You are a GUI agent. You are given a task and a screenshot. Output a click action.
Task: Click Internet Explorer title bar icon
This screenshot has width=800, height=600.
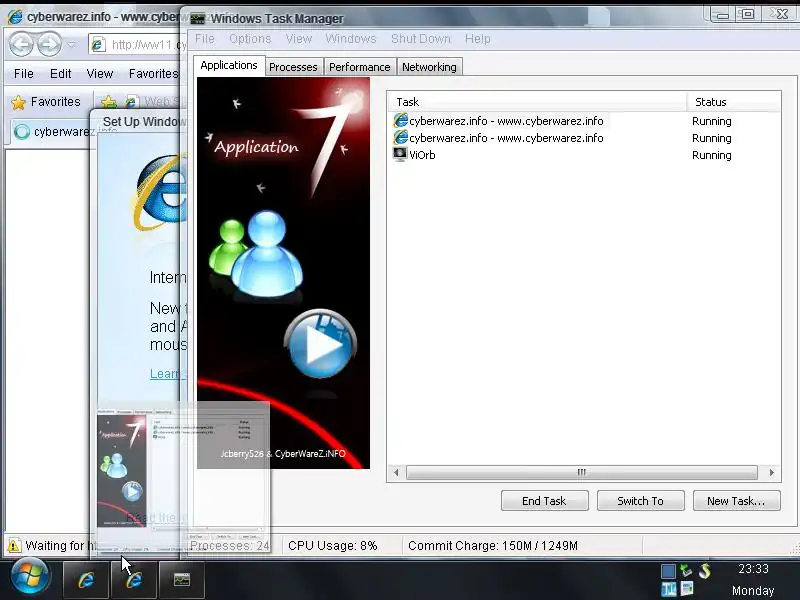(x=15, y=17)
